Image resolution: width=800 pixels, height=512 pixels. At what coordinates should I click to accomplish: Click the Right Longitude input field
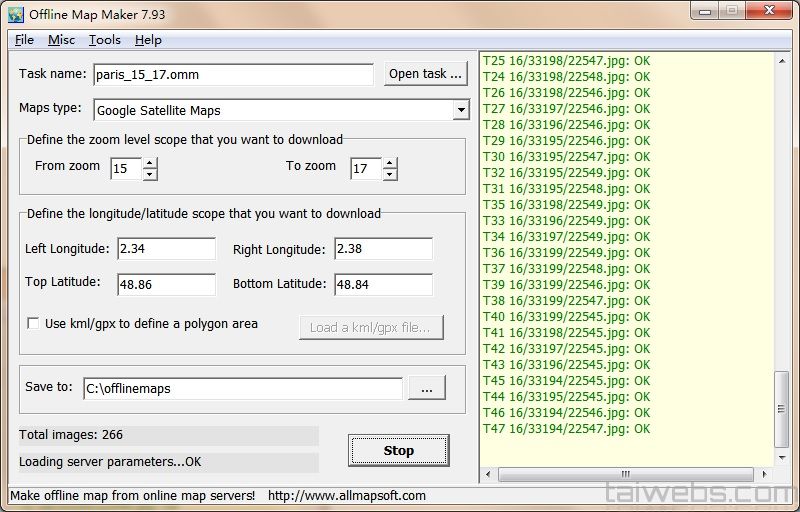click(383, 249)
